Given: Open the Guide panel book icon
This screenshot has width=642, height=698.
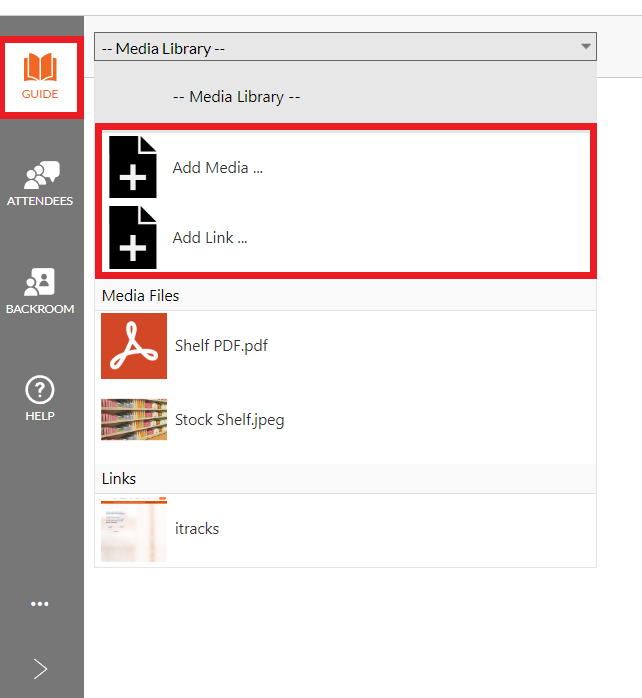Looking at the screenshot, I should coord(40,67).
